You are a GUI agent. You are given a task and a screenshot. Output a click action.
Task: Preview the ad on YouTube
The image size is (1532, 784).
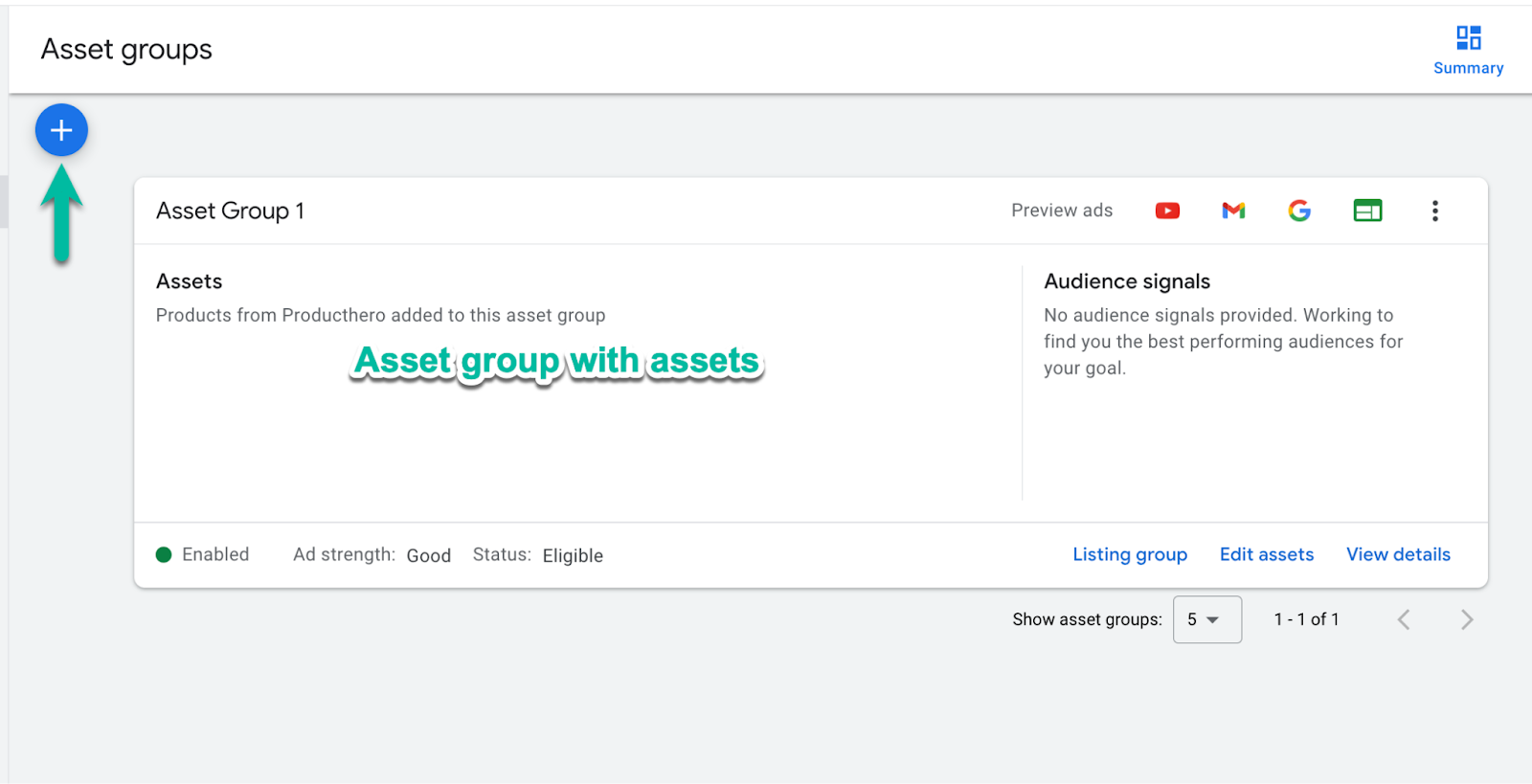point(1167,211)
